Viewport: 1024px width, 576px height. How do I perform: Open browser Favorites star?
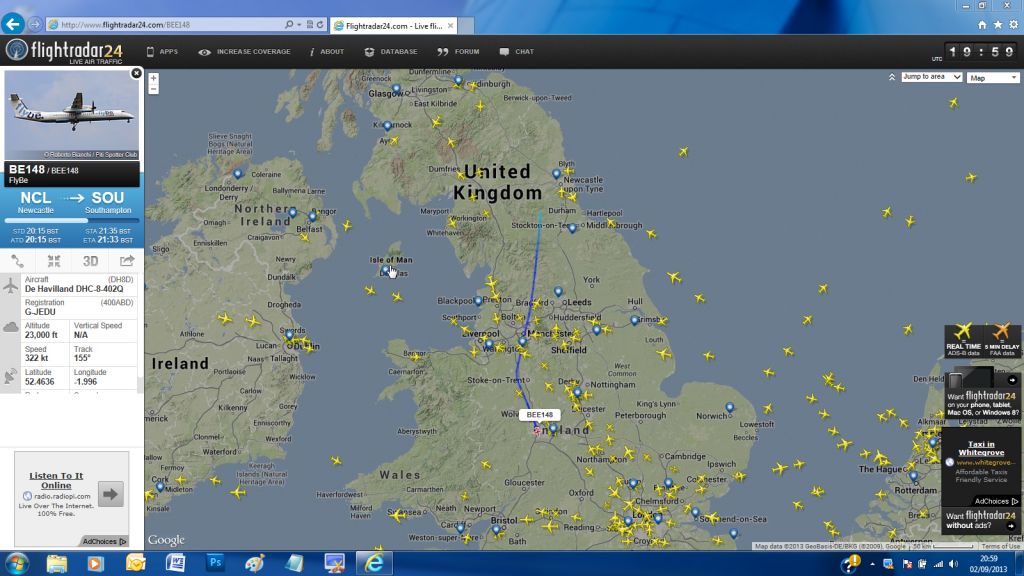pos(998,25)
